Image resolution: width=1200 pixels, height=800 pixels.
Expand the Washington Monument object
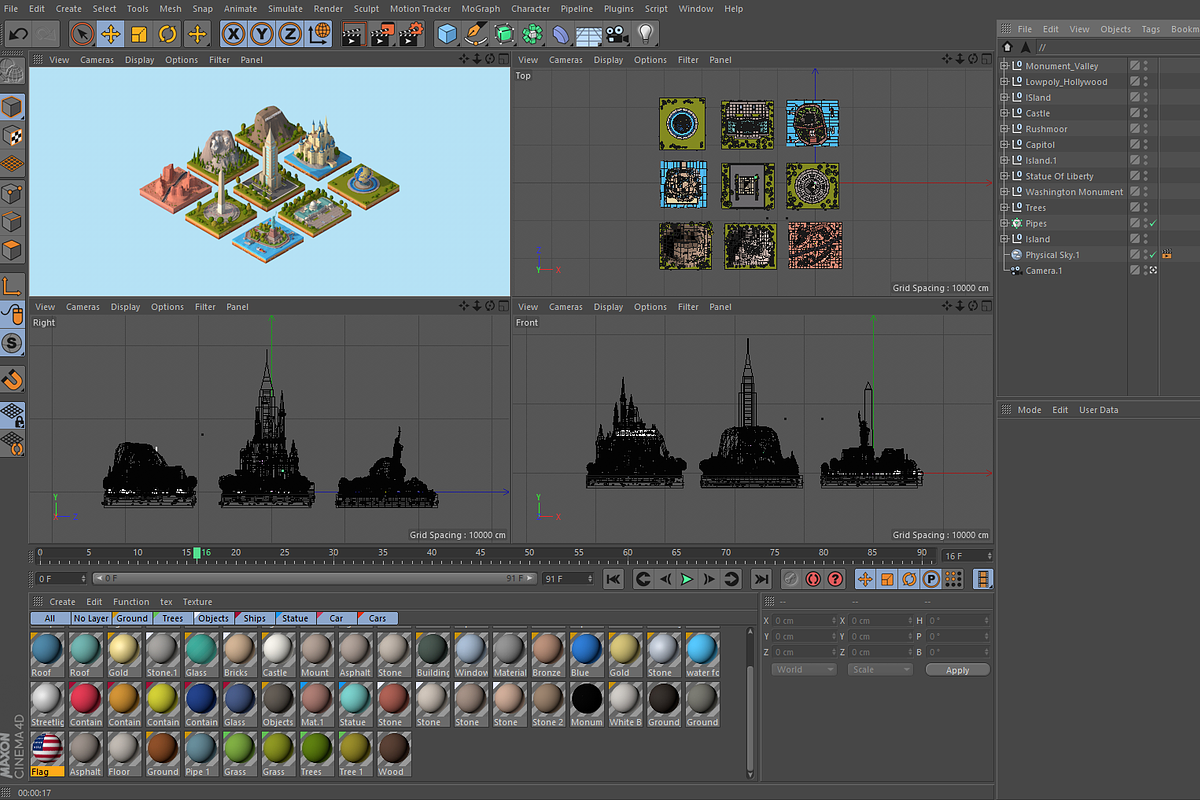[1005, 192]
